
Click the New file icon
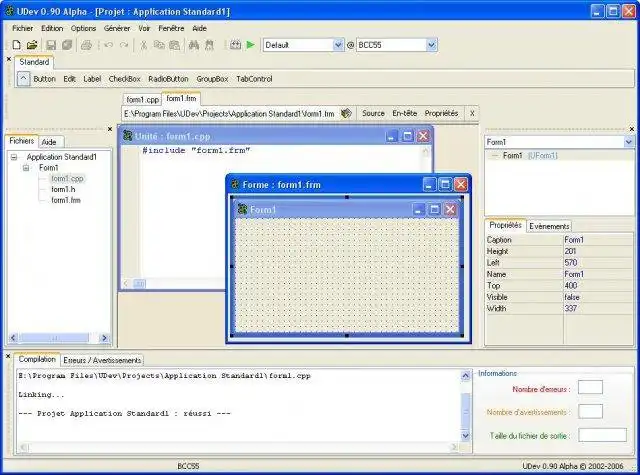click(16, 45)
